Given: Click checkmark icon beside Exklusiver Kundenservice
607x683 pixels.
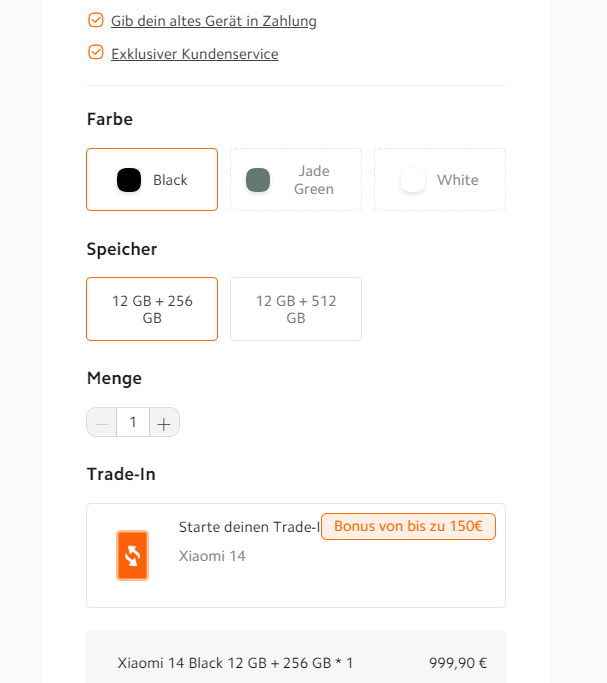Looking at the screenshot, I should coord(96,53).
